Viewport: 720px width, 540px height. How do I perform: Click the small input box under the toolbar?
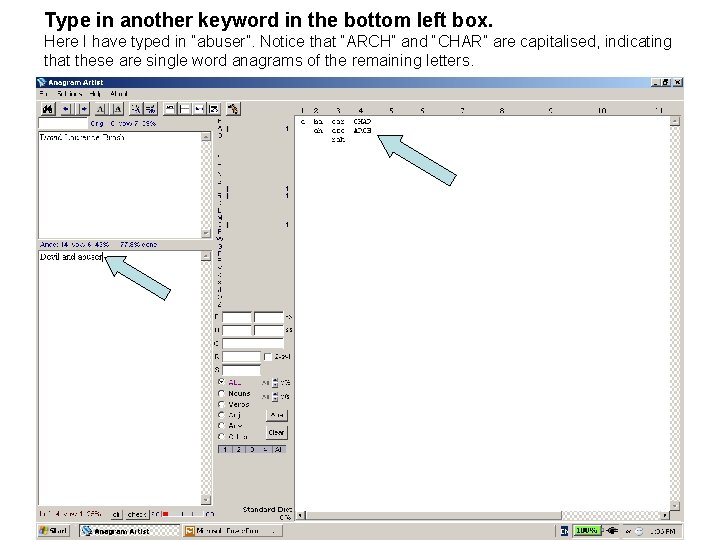click(x=63, y=123)
